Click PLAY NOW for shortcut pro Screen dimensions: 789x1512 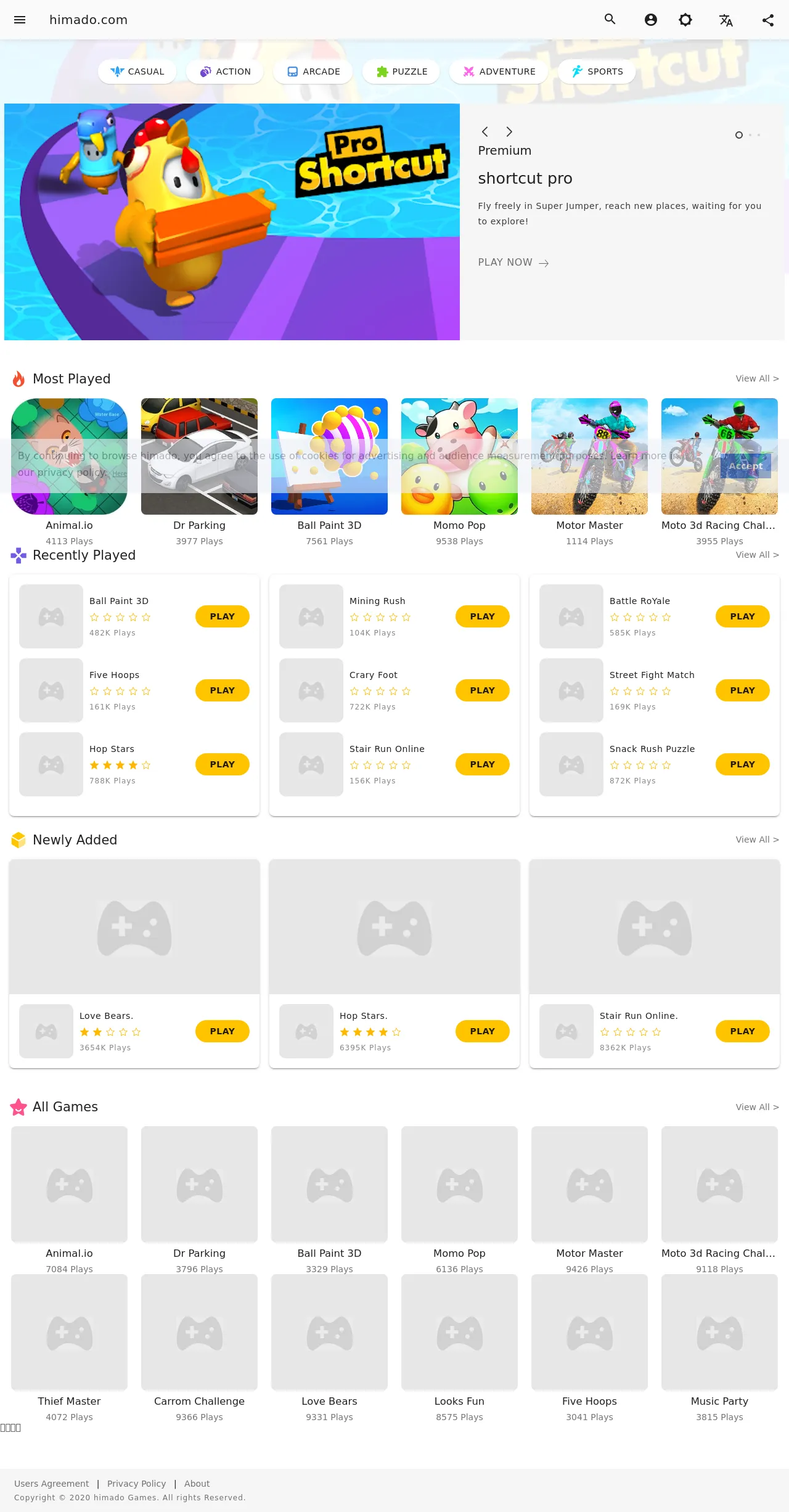[x=513, y=263]
